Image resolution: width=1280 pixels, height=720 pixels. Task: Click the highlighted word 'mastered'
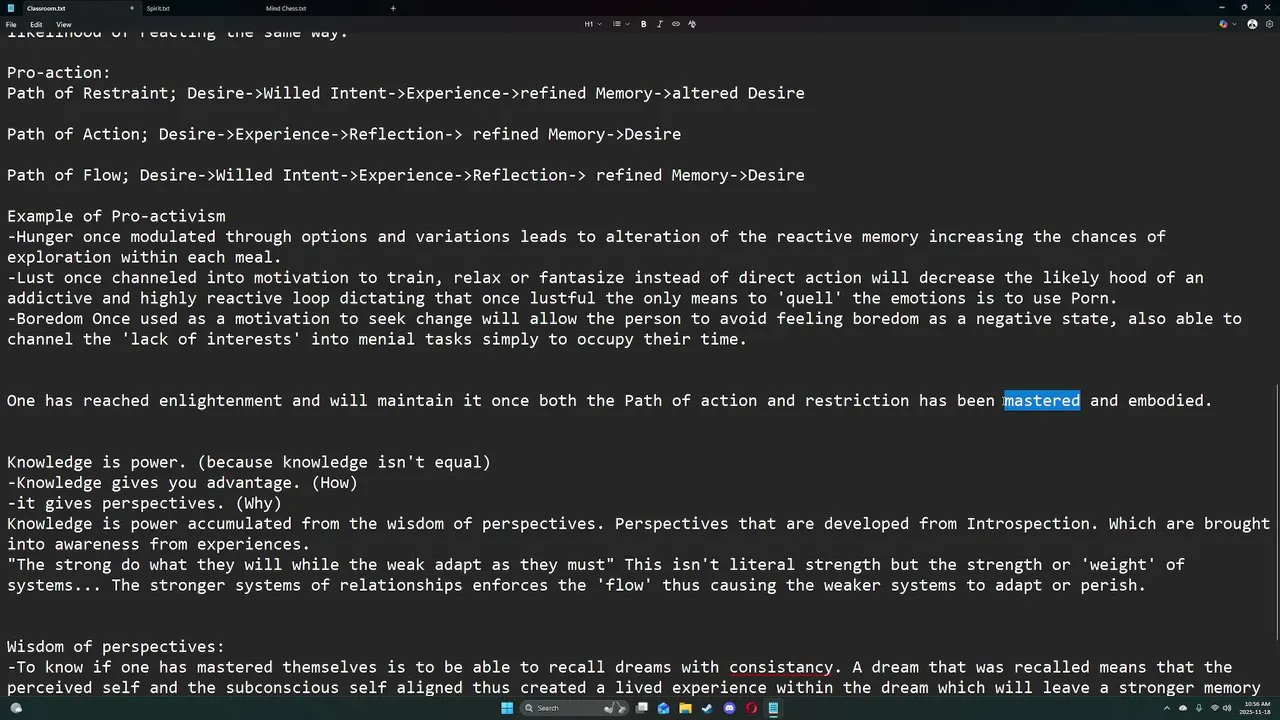coord(1042,400)
